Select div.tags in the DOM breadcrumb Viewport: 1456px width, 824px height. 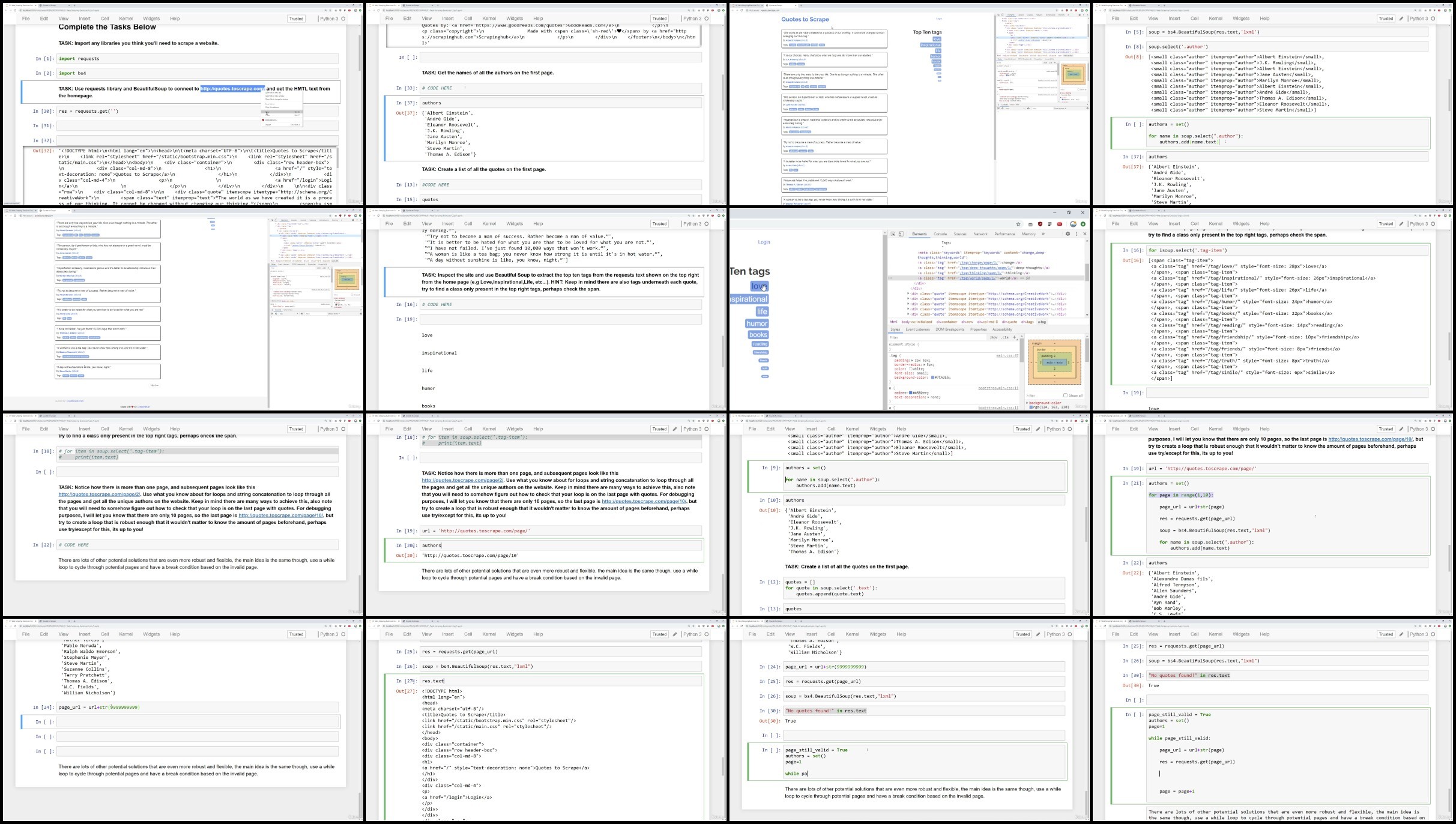point(1027,322)
